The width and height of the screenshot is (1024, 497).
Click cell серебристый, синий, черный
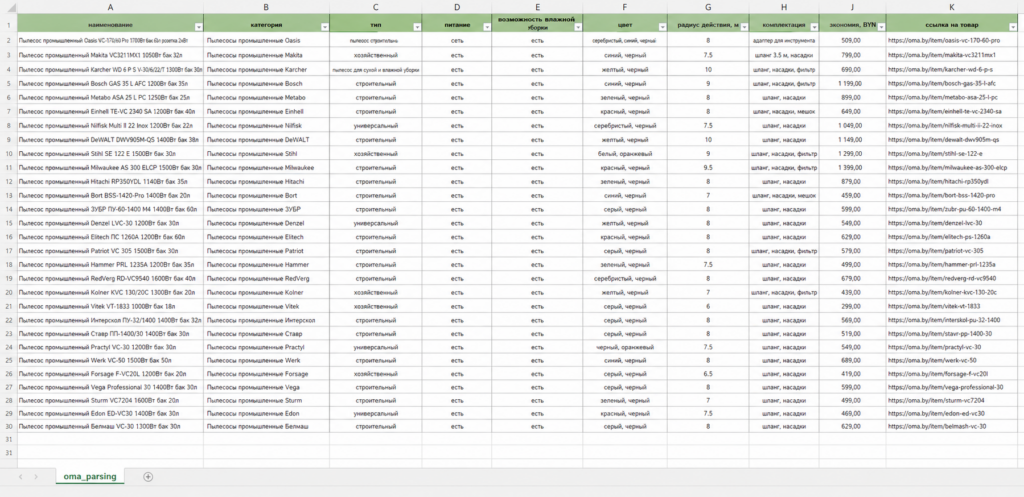click(x=625, y=40)
